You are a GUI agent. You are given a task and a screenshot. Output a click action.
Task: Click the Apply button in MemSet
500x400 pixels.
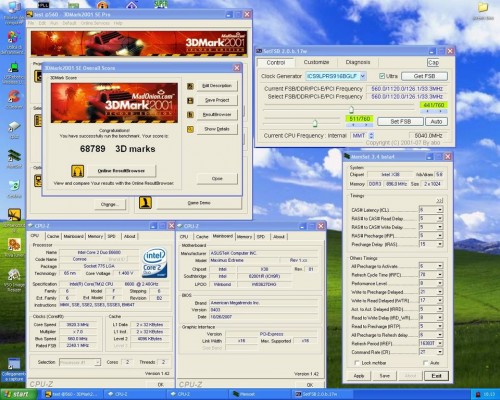click(359, 376)
